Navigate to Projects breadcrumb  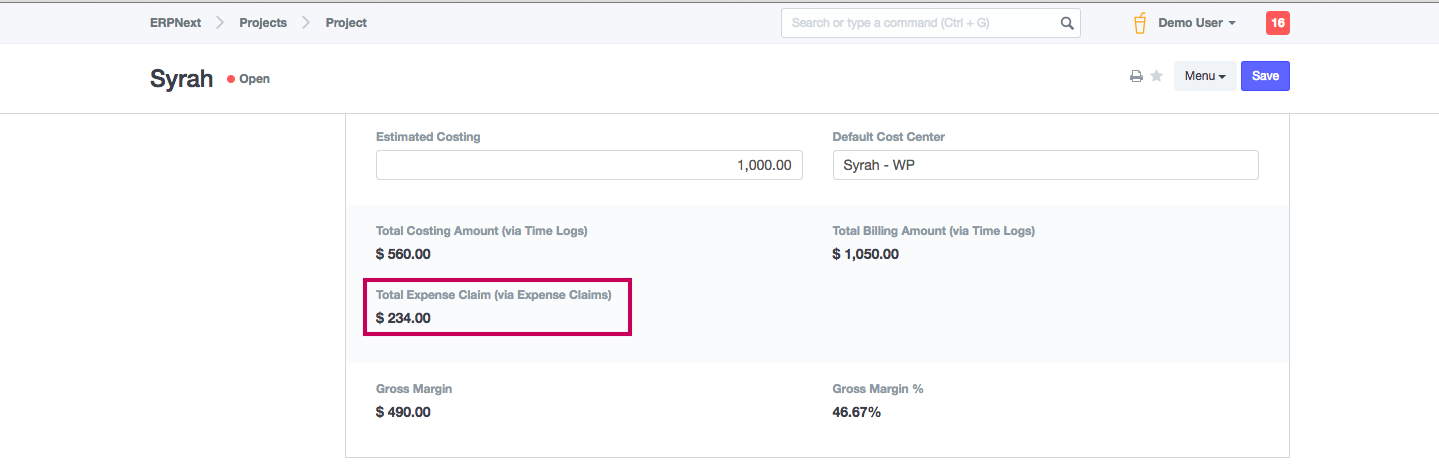pos(263,23)
